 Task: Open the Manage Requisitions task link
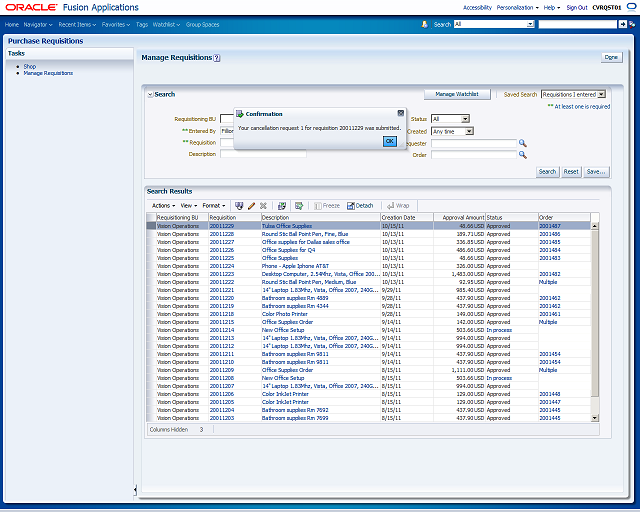48,73
